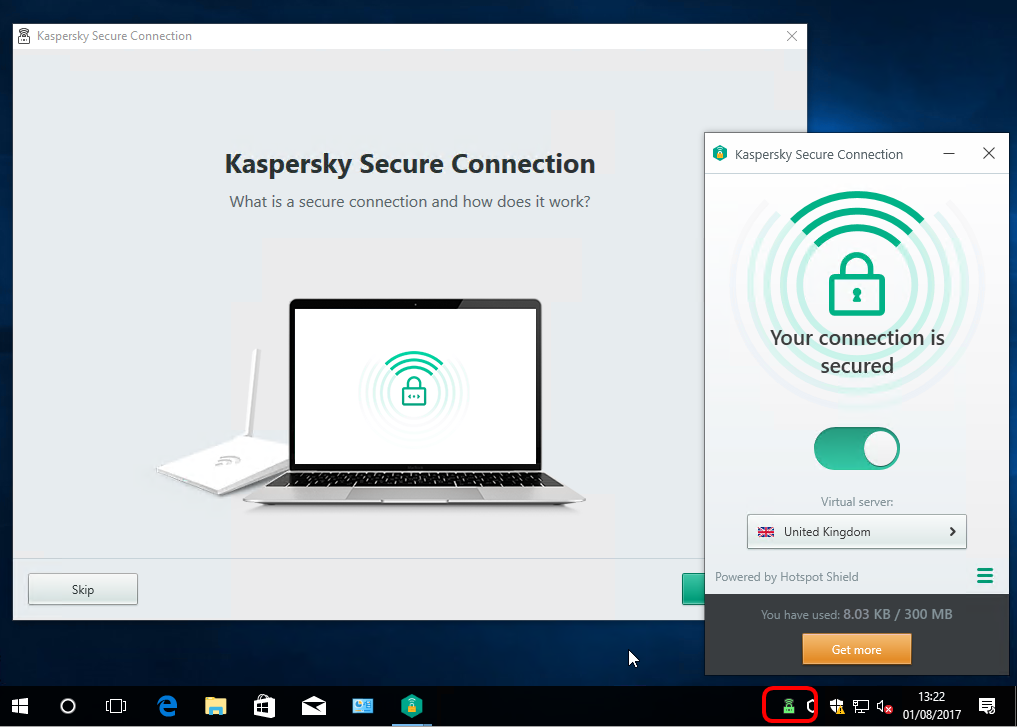This screenshot has height=727, width=1017.
Task: Open the Mail app from the taskbar
Action: (x=314, y=706)
